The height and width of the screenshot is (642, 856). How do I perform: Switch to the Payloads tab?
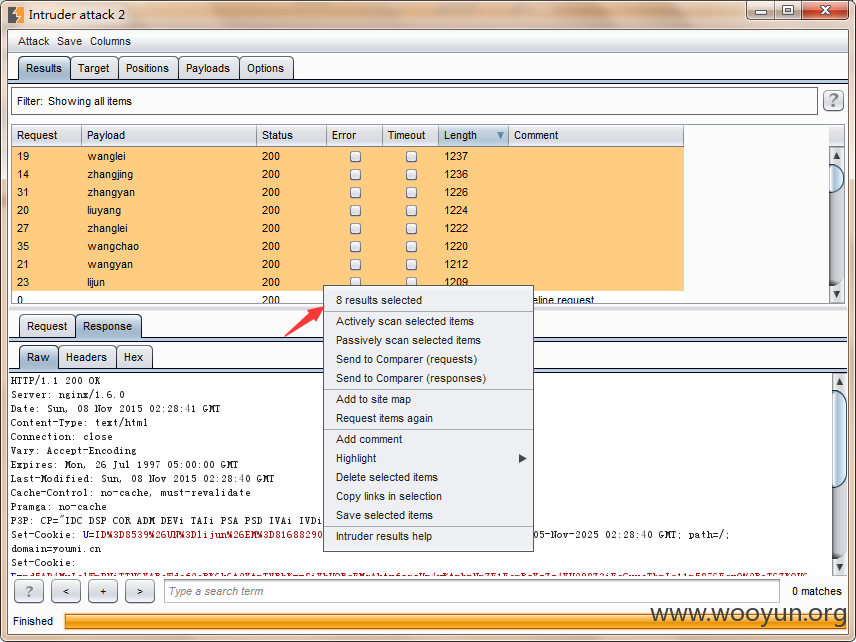[x=207, y=68]
